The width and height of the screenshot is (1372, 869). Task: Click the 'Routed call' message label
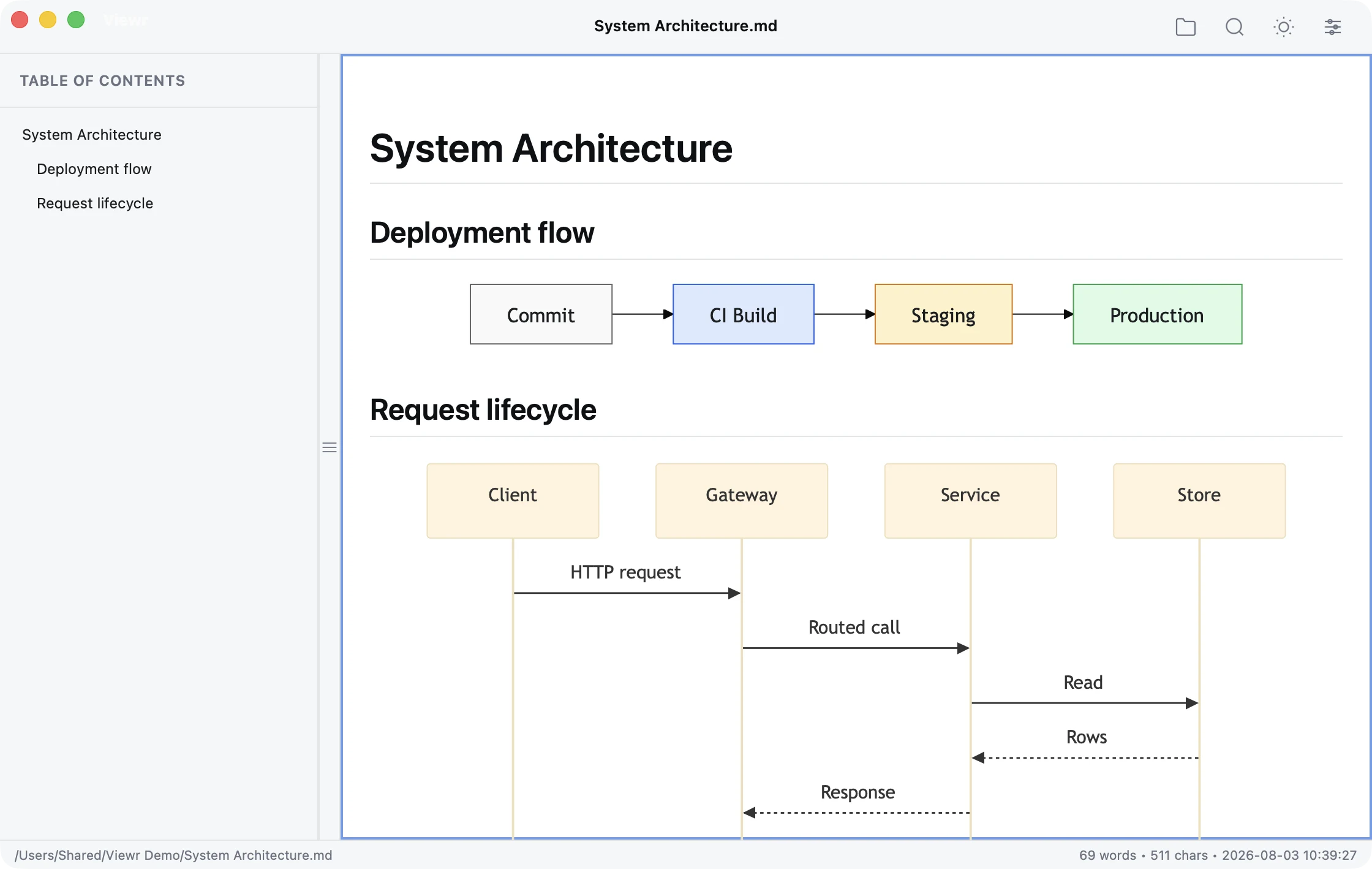854,628
